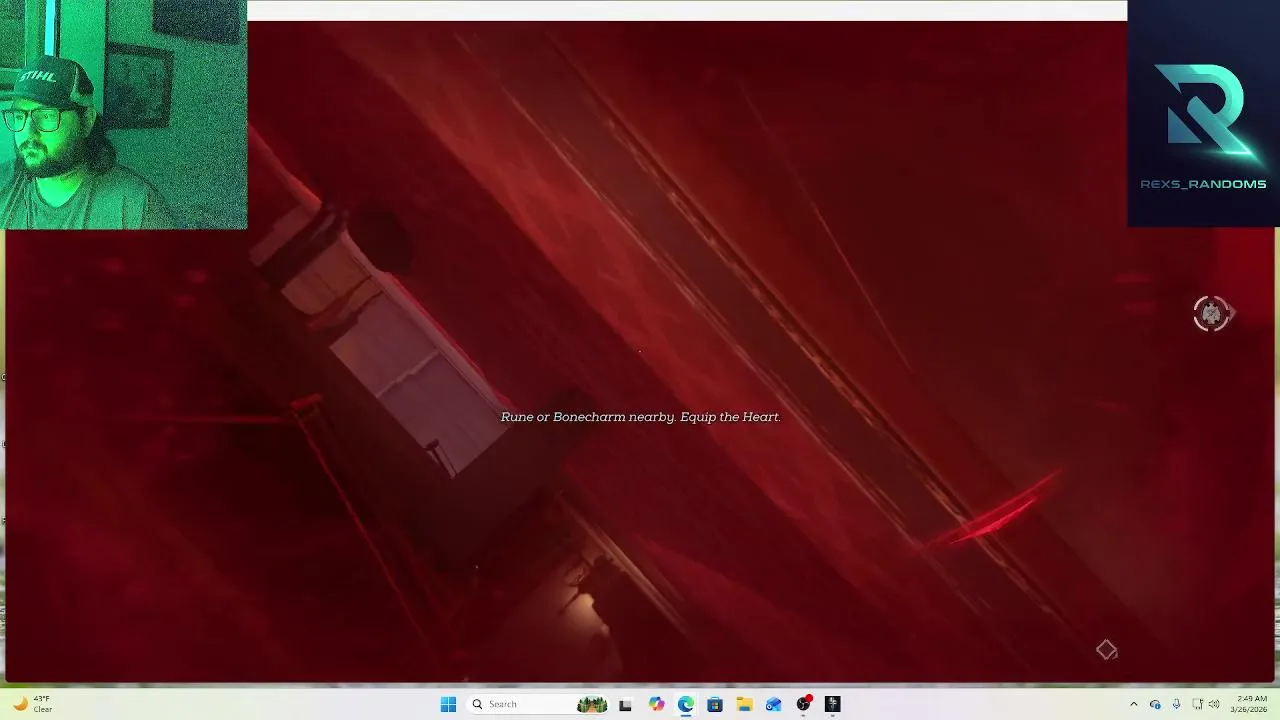Switch to OBS Studio in taskbar
1280x720 pixels.
pyautogui.click(x=803, y=704)
